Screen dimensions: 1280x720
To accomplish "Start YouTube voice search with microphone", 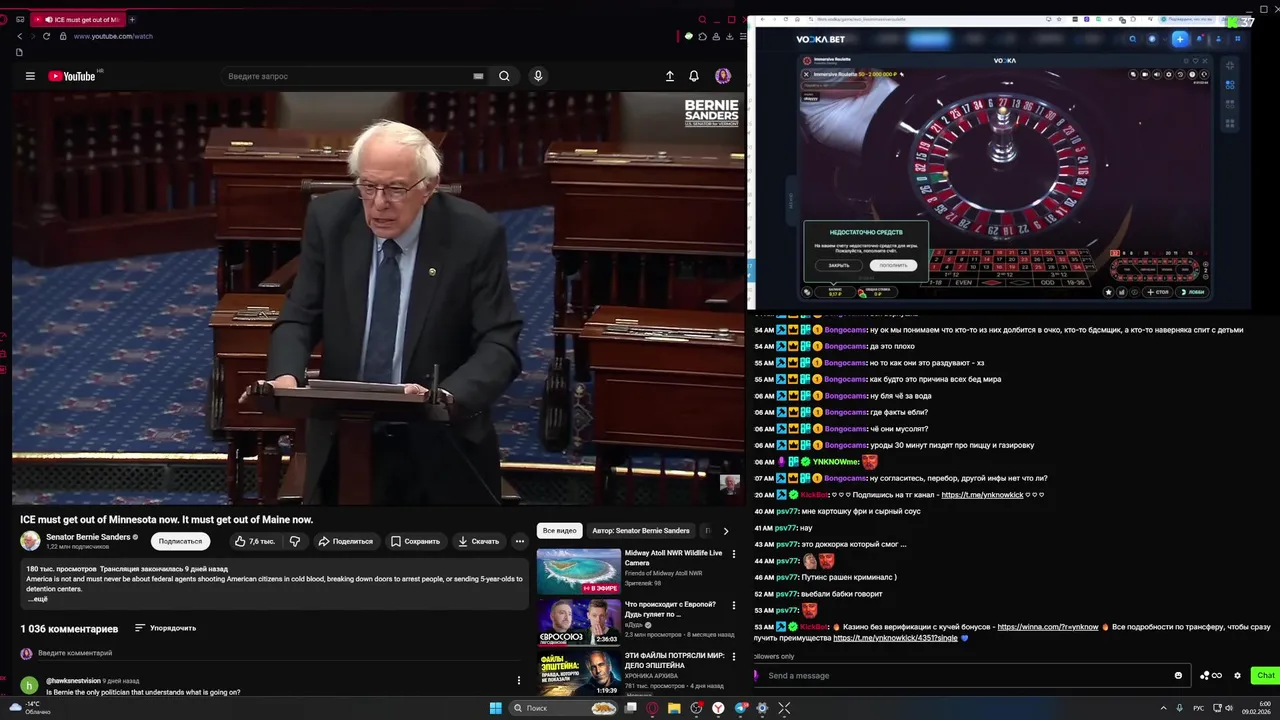I will [538, 76].
